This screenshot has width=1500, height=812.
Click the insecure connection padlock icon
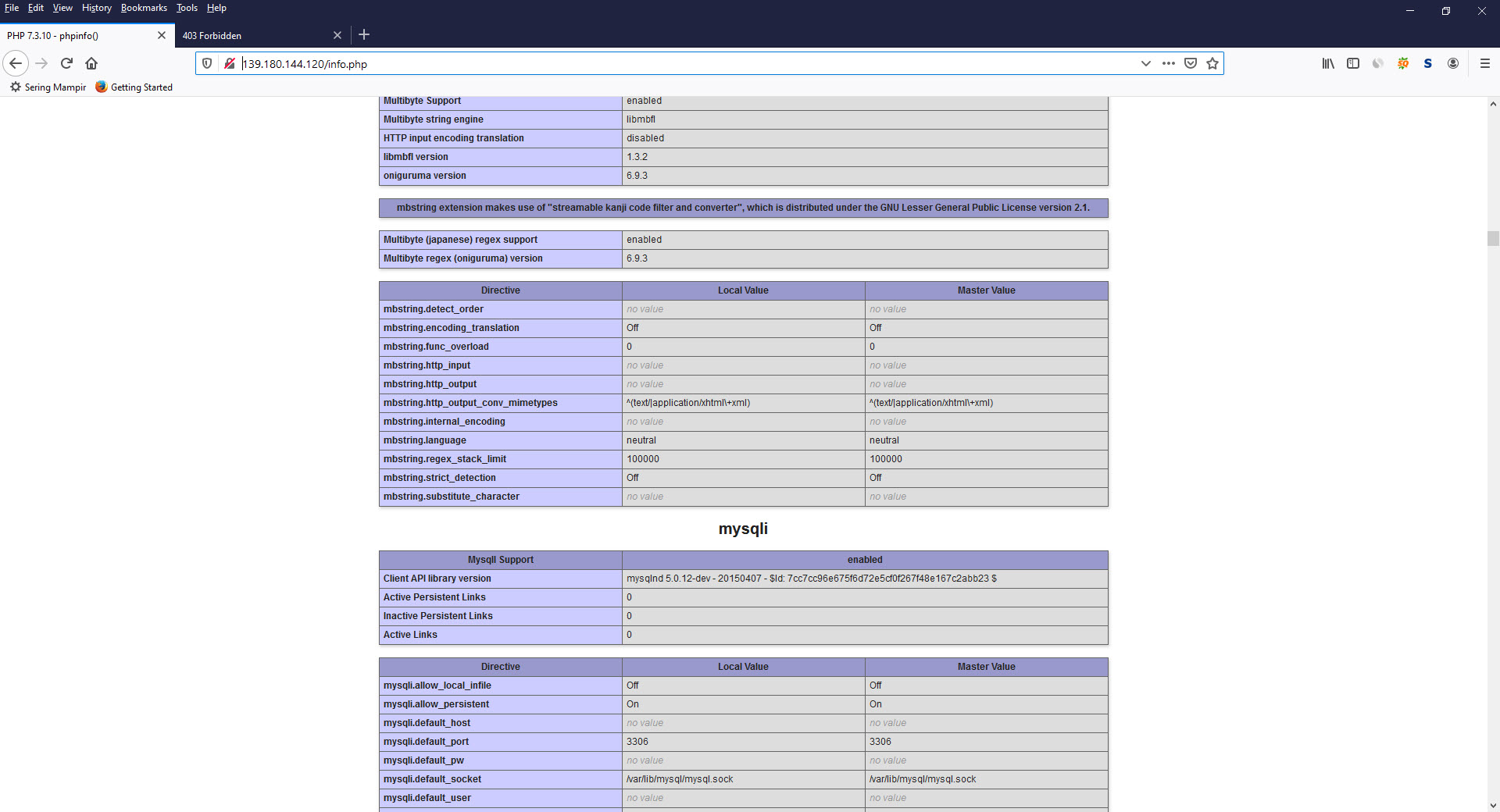[x=229, y=63]
